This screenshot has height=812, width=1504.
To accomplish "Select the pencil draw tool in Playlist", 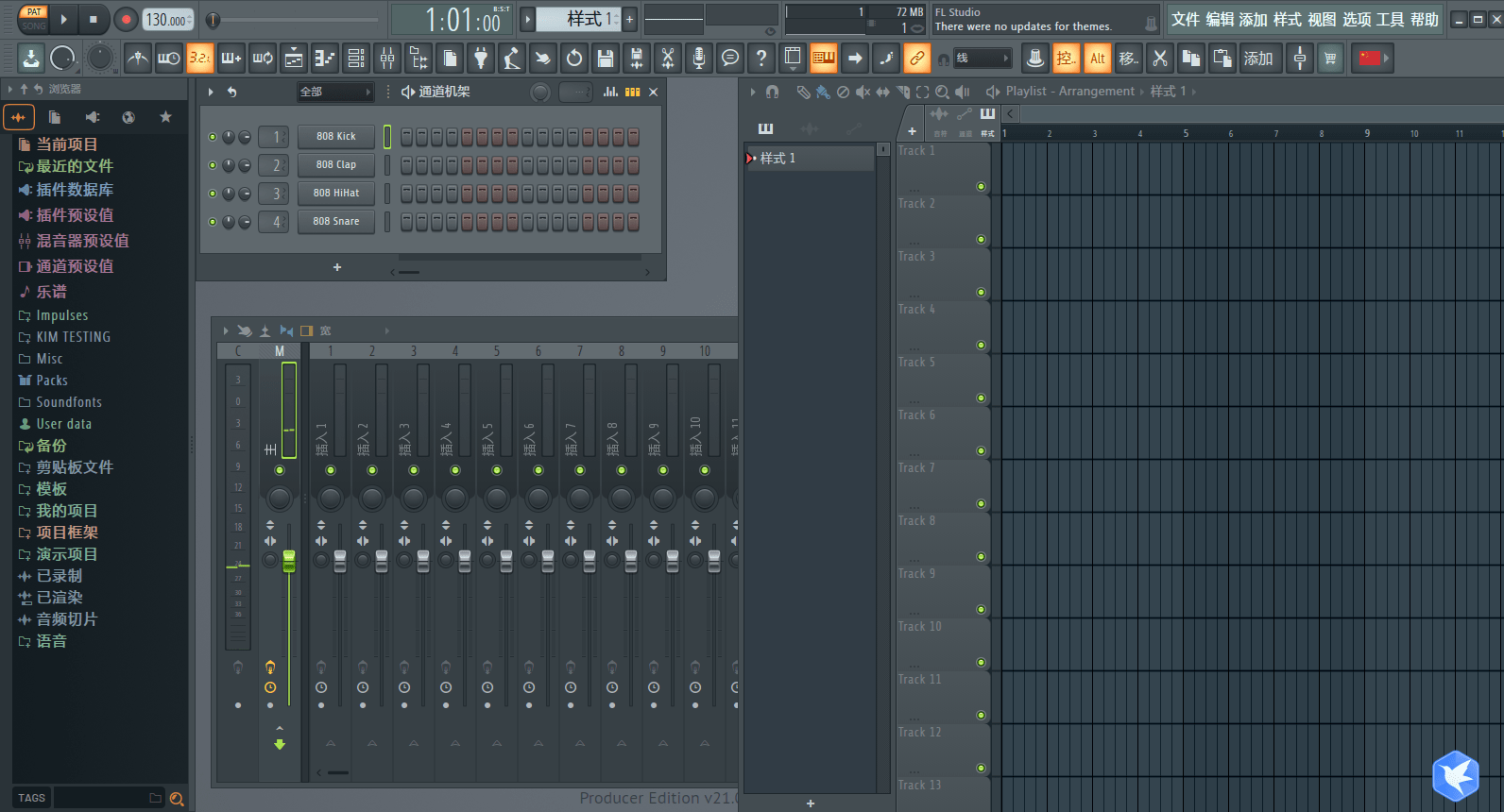I will pos(803,92).
